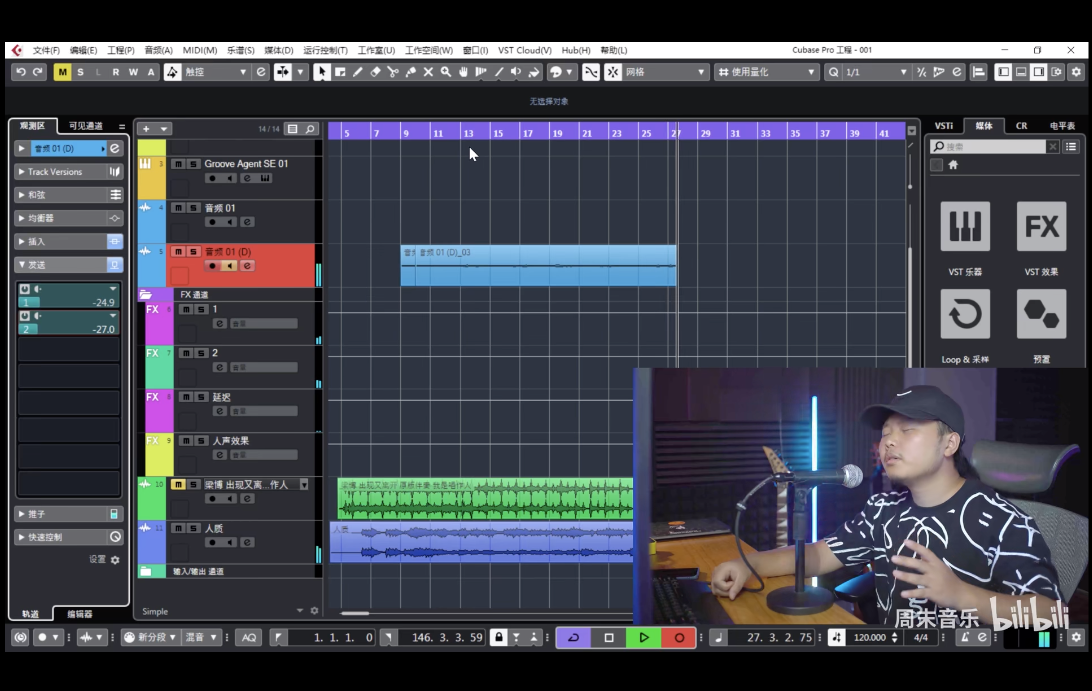
Task: Expand the Track Versions inspector section
Action: 68,171
